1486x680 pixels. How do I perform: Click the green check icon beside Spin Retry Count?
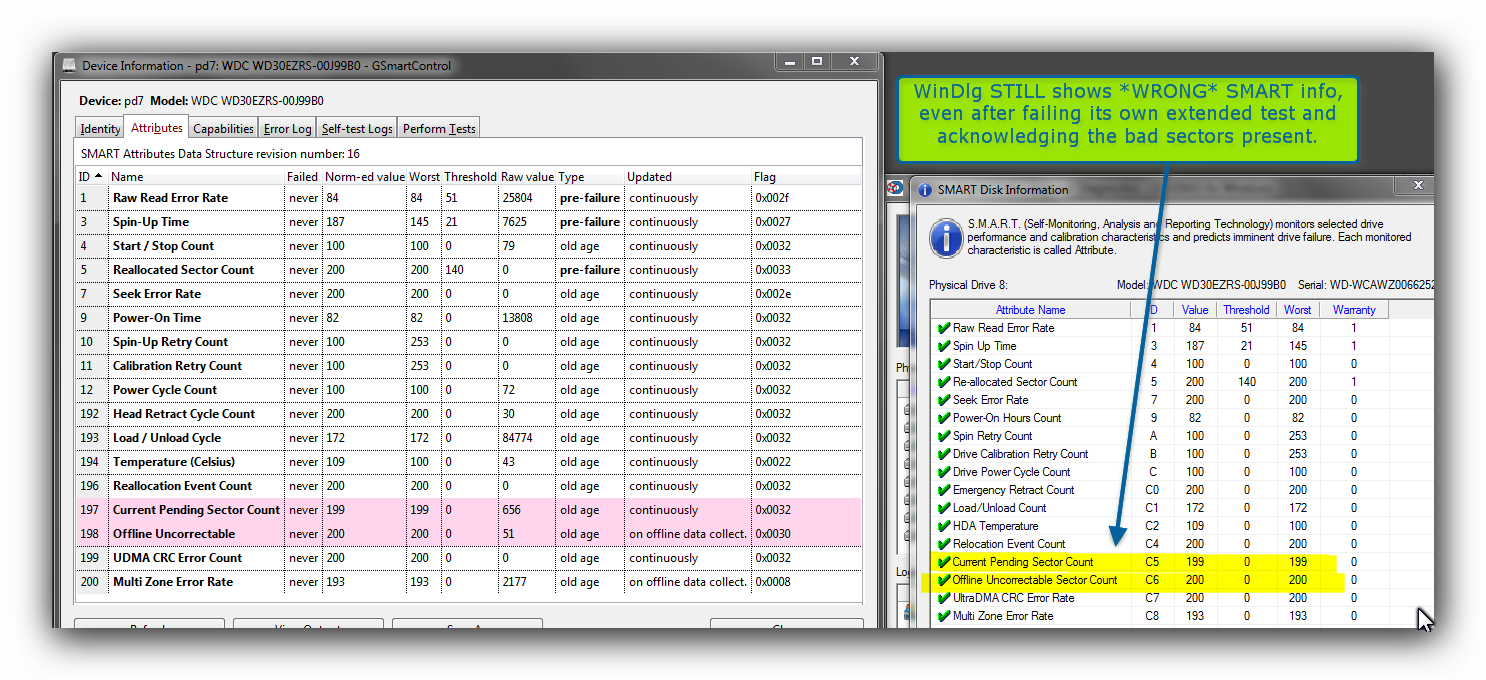click(943, 436)
